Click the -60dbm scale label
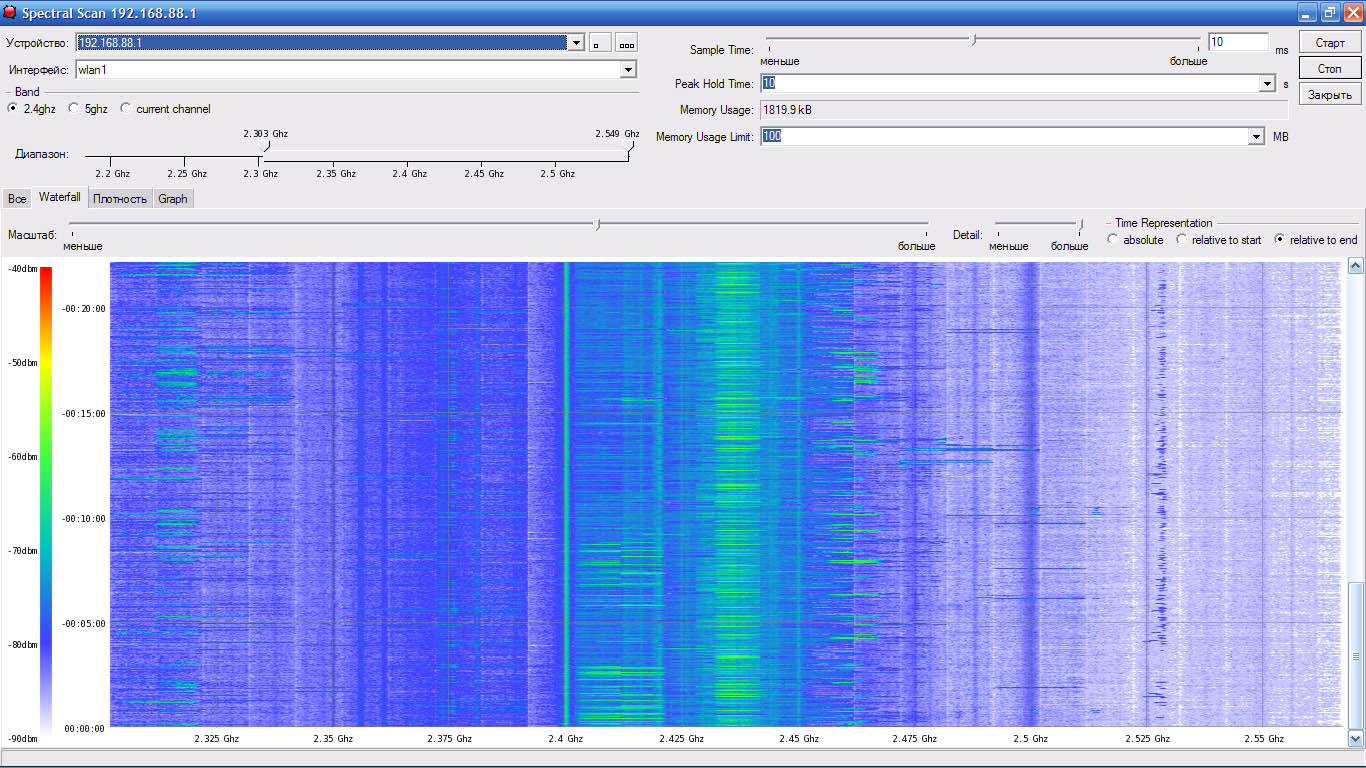The height and width of the screenshot is (768, 1366). [x=21, y=456]
